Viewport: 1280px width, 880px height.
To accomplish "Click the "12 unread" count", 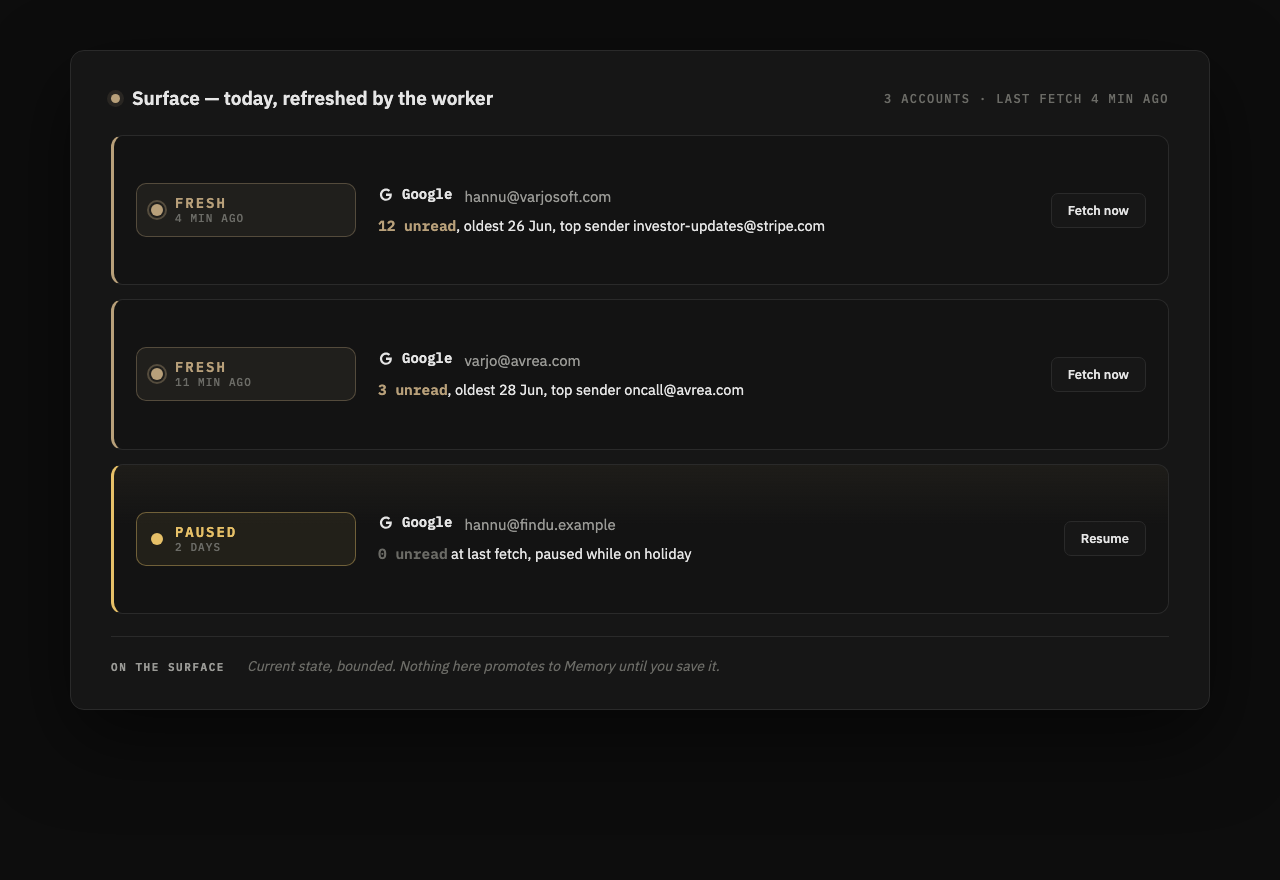I will (417, 226).
